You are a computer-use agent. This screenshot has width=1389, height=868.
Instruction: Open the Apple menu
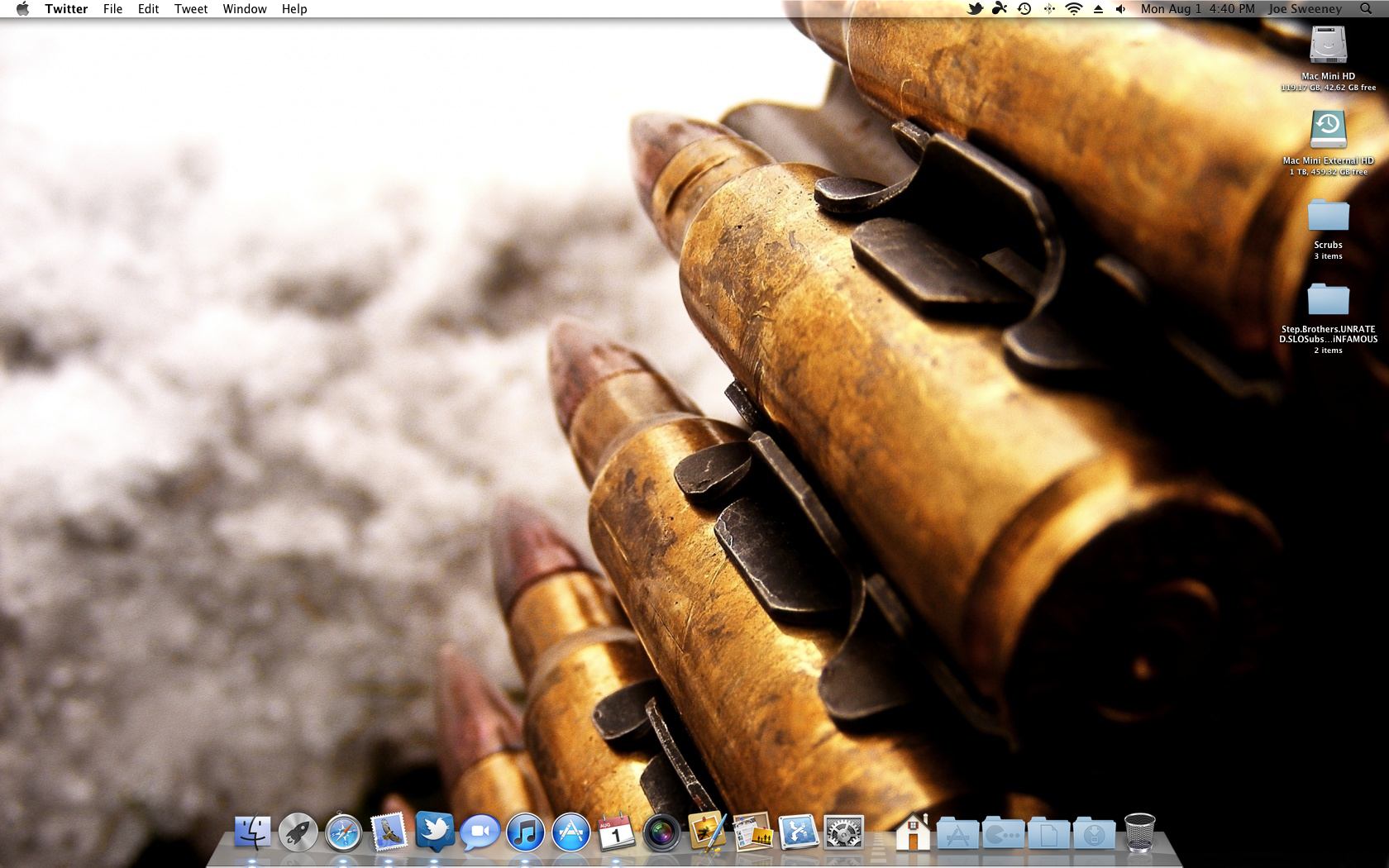click(x=22, y=9)
